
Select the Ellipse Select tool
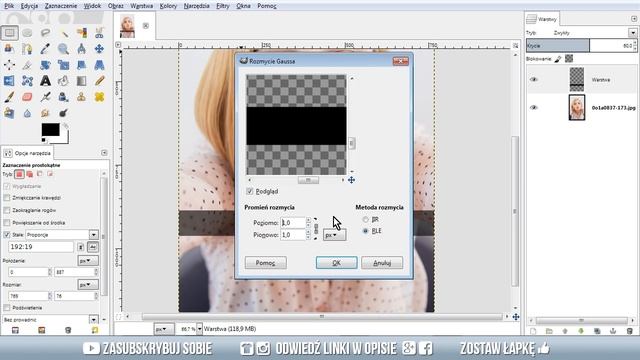pos(27,33)
